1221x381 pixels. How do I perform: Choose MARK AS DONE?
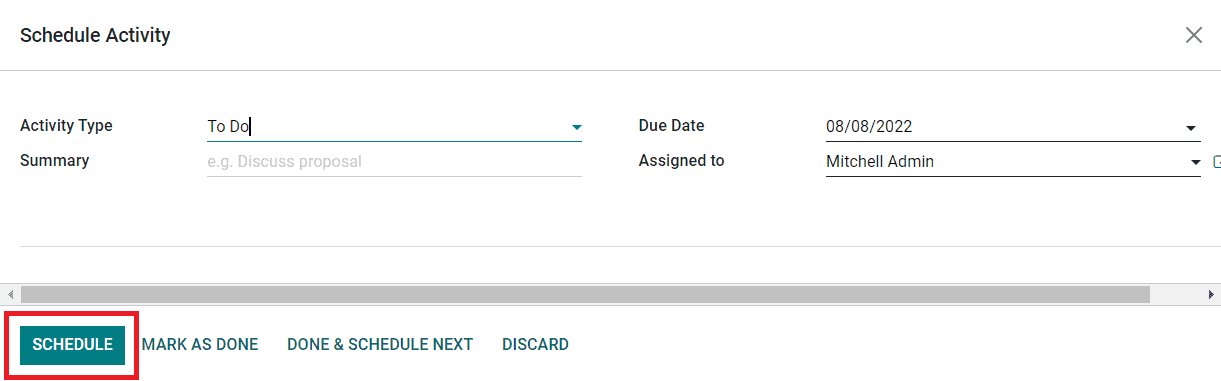pos(200,344)
